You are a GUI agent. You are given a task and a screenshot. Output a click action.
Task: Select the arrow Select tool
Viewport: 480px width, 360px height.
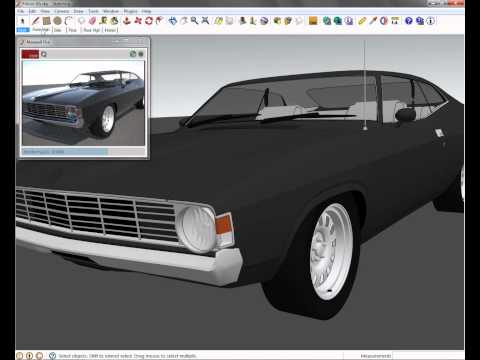click(x=23, y=21)
